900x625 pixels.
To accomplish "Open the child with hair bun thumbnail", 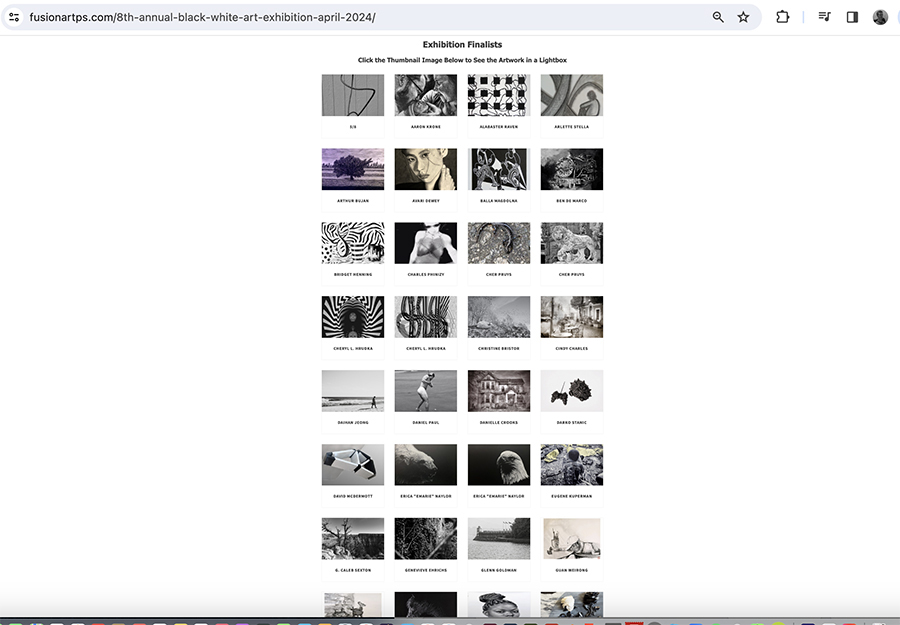I will [x=499, y=604].
